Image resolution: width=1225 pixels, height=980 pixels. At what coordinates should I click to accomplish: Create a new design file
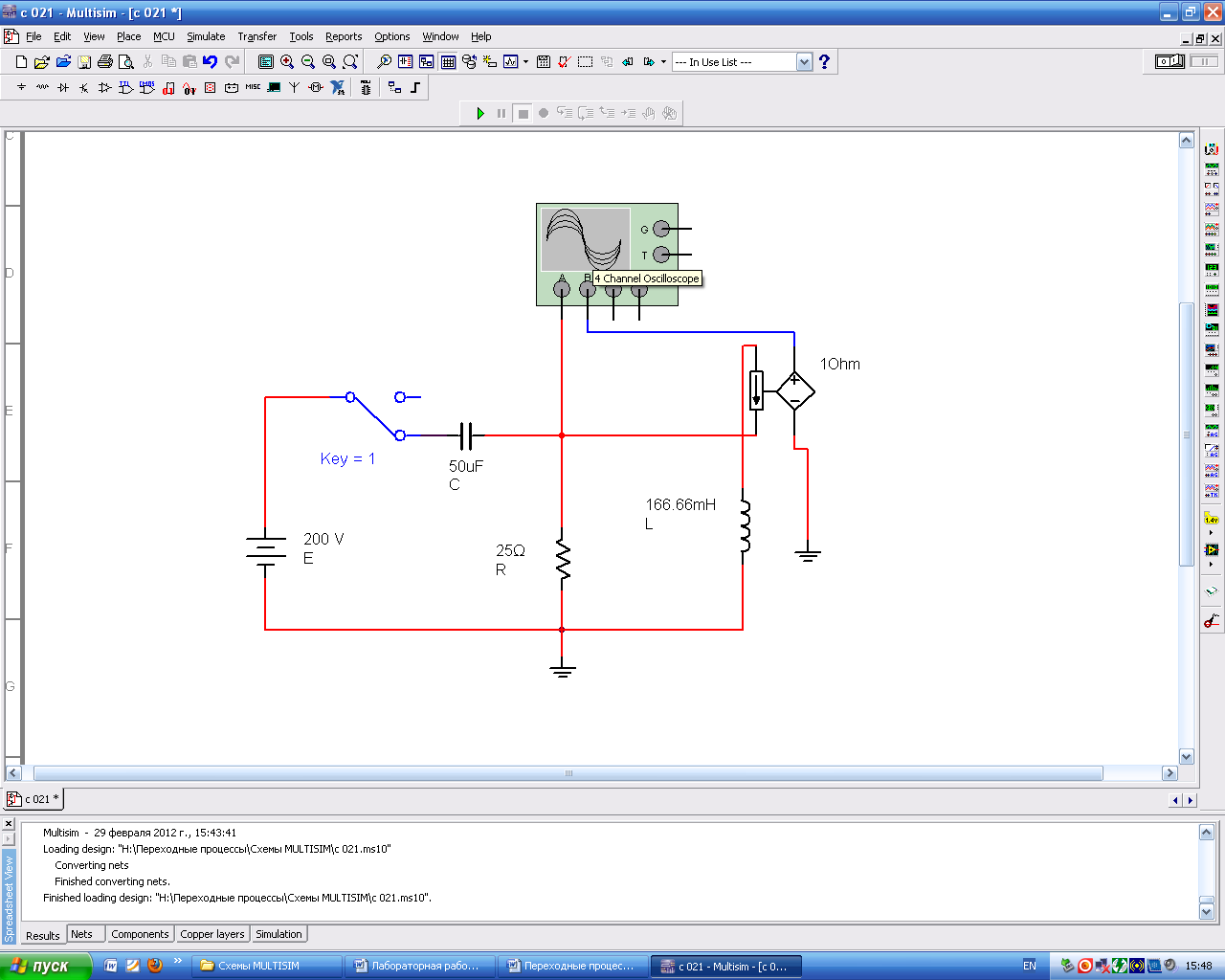[21, 61]
